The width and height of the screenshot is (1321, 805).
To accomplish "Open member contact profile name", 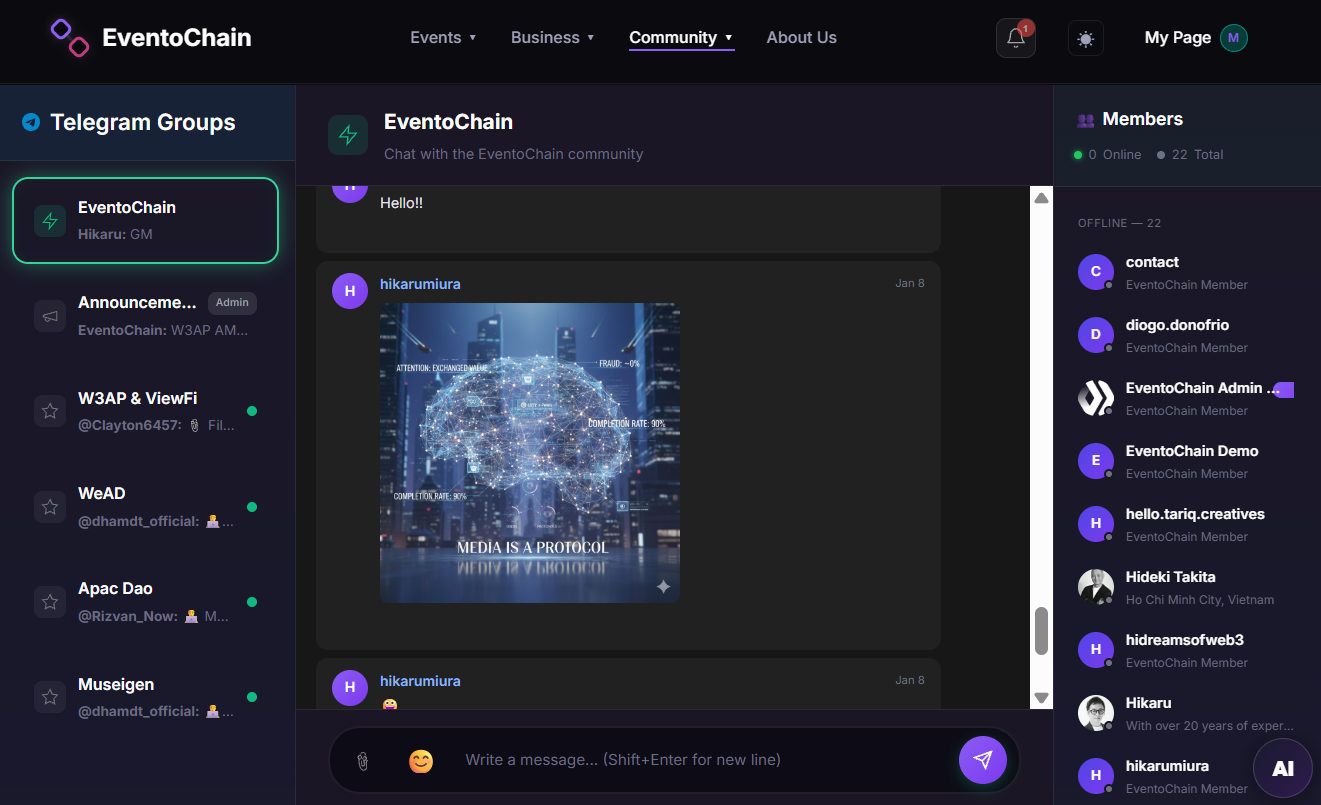I will pyautogui.click(x=1152, y=262).
